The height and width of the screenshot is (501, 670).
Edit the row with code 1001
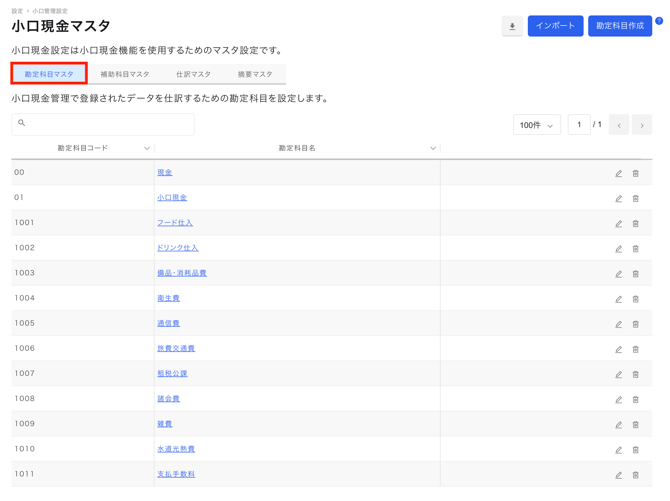coord(618,224)
